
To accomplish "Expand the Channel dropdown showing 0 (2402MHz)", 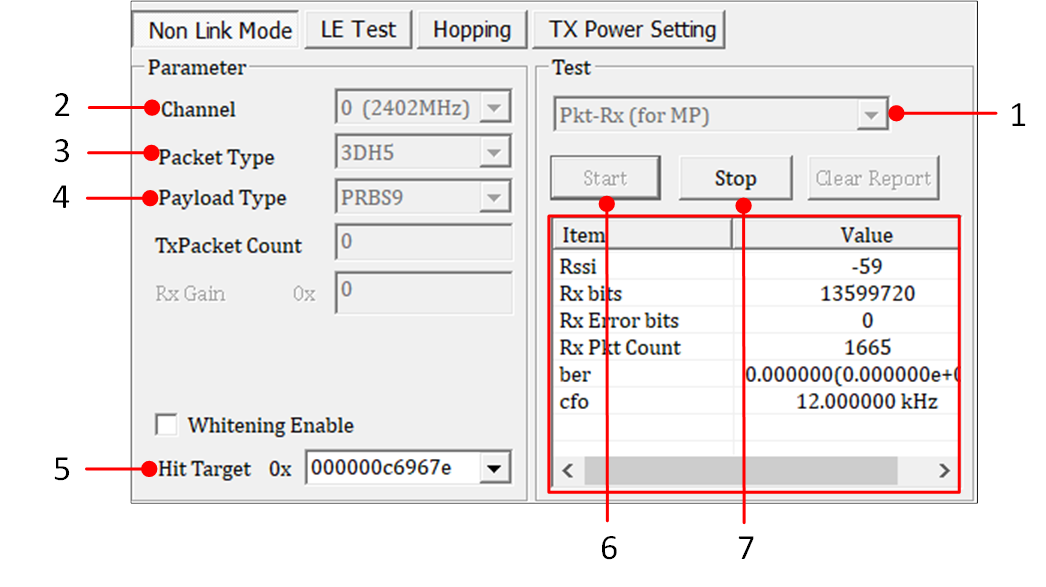I will click(495, 108).
